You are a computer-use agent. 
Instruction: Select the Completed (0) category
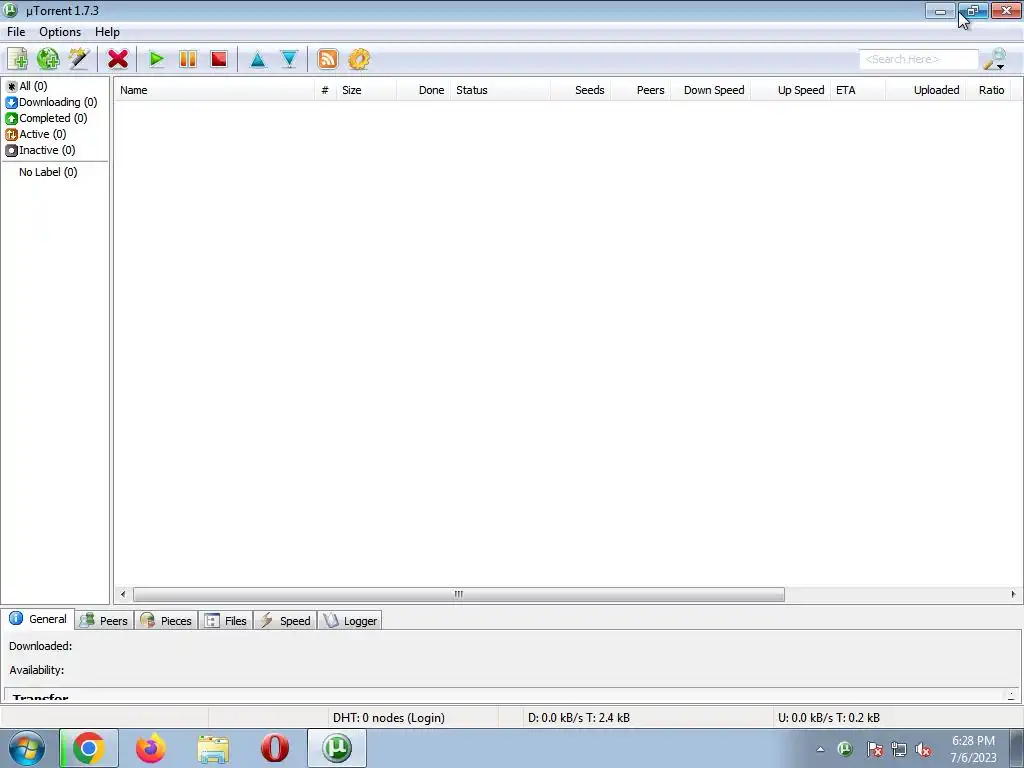tap(46, 118)
